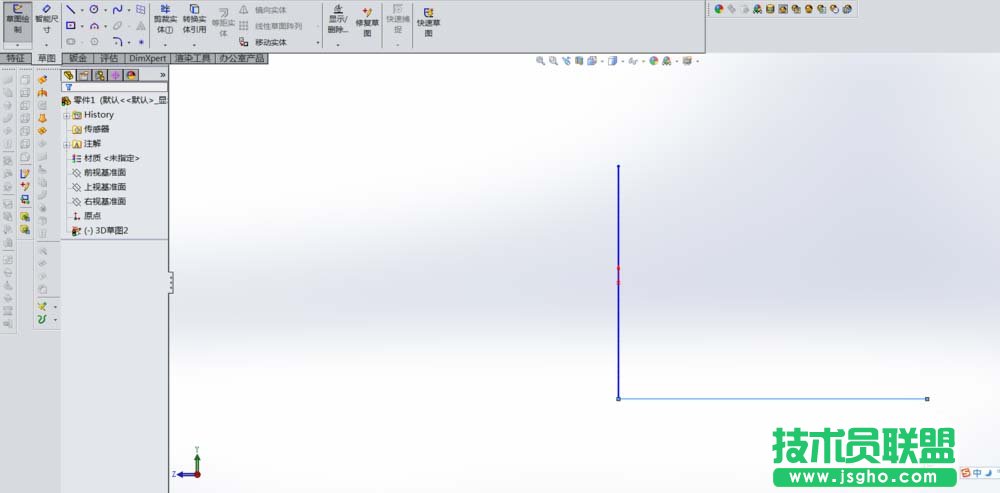Click 移动实体 move entities tool
The image size is (1000, 493).
pos(263,42)
